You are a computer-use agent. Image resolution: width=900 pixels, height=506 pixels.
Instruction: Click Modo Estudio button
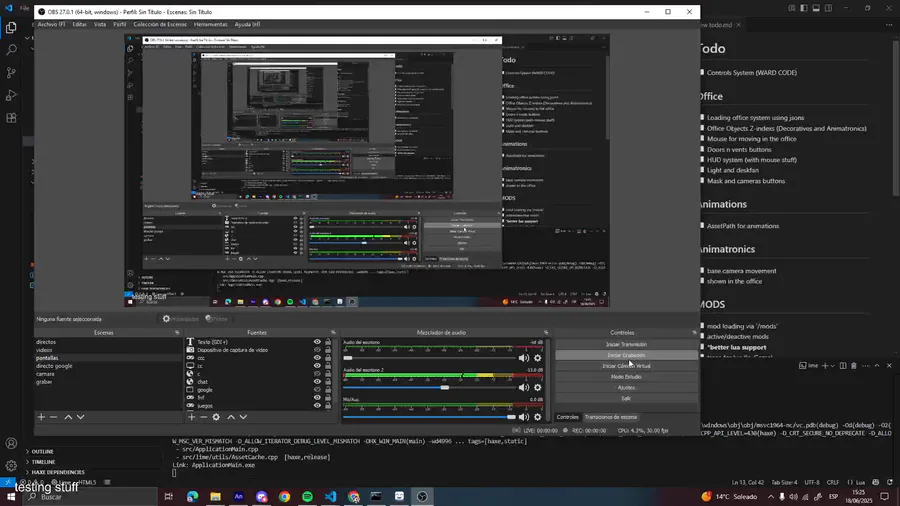coord(626,377)
